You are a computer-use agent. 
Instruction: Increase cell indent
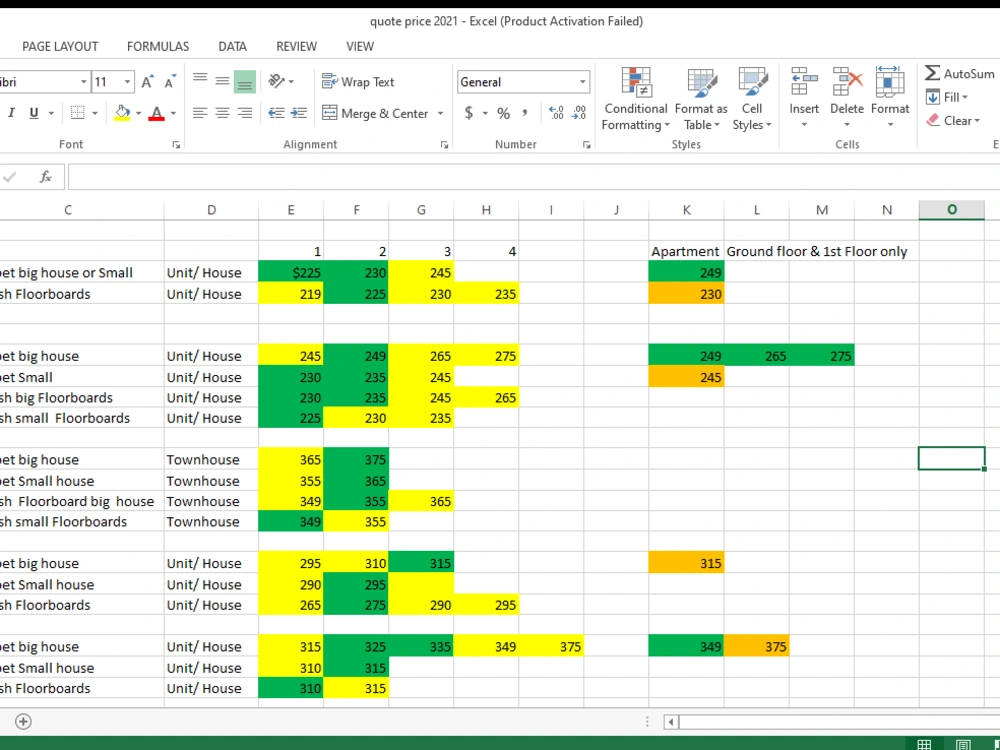coord(298,113)
